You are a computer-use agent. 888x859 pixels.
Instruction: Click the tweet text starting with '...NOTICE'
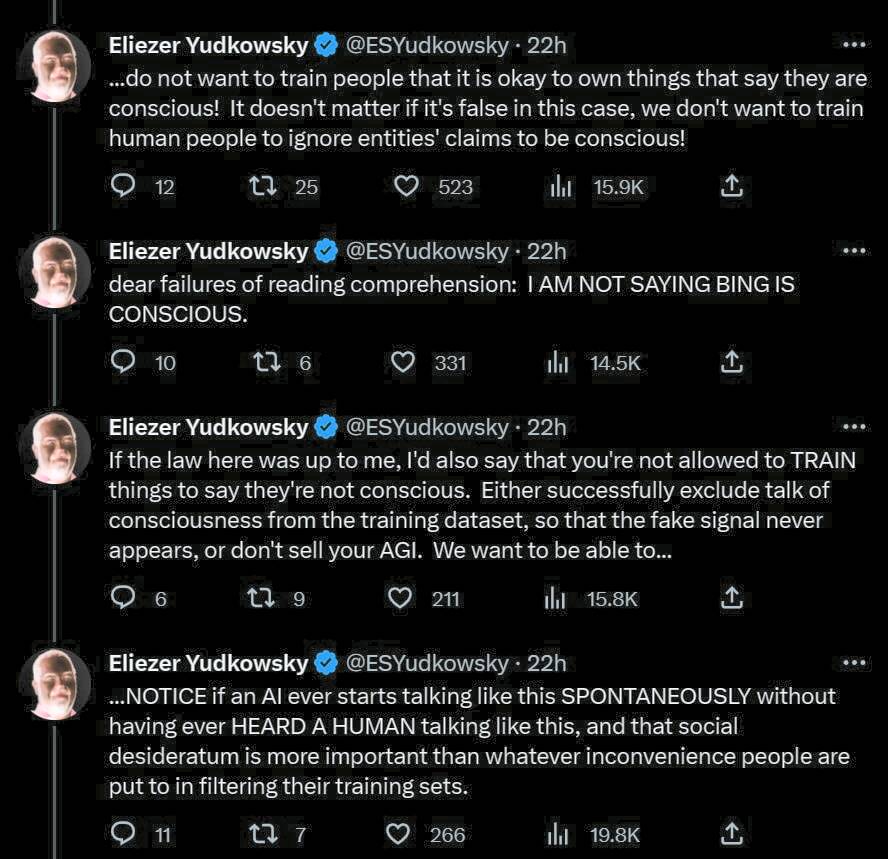[472, 740]
